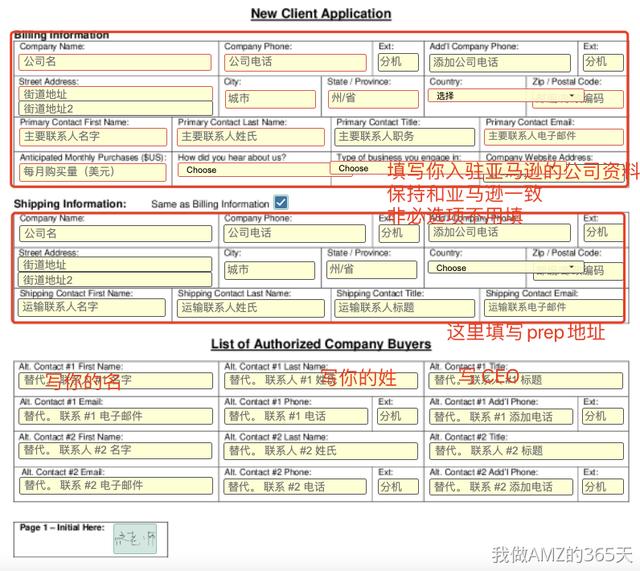This screenshot has height=571, width=640.
Task: Click the billing Company Phone Ext field
Action: click(398, 62)
